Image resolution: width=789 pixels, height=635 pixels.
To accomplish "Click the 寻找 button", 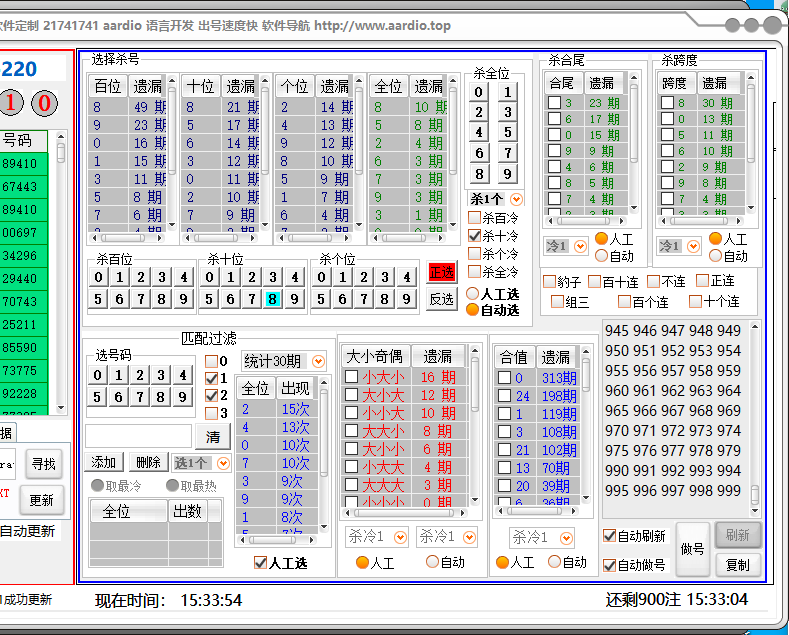I will point(44,463).
